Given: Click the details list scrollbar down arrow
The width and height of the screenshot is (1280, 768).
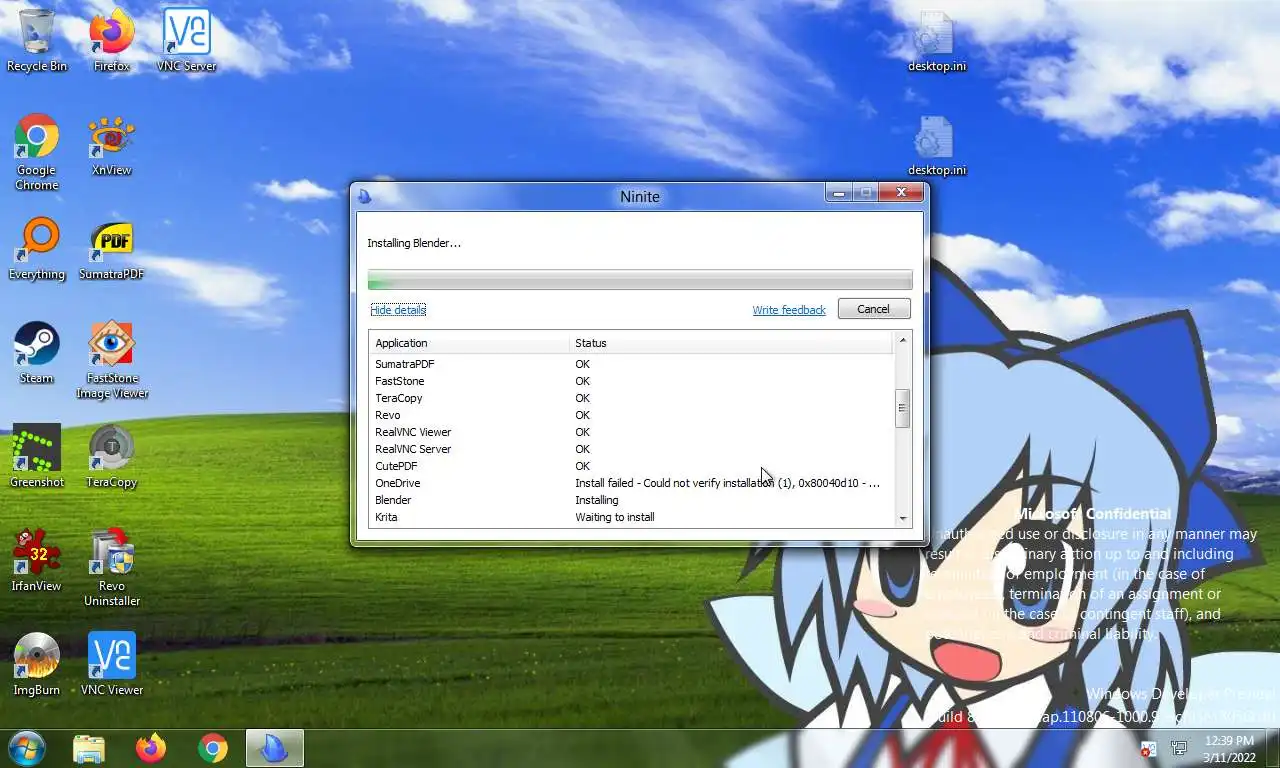Looking at the screenshot, I should [x=903, y=518].
